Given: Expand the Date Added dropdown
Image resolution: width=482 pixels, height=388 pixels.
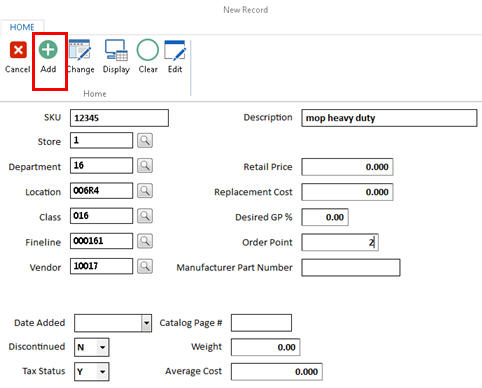Looking at the screenshot, I should [x=146, y=323].
